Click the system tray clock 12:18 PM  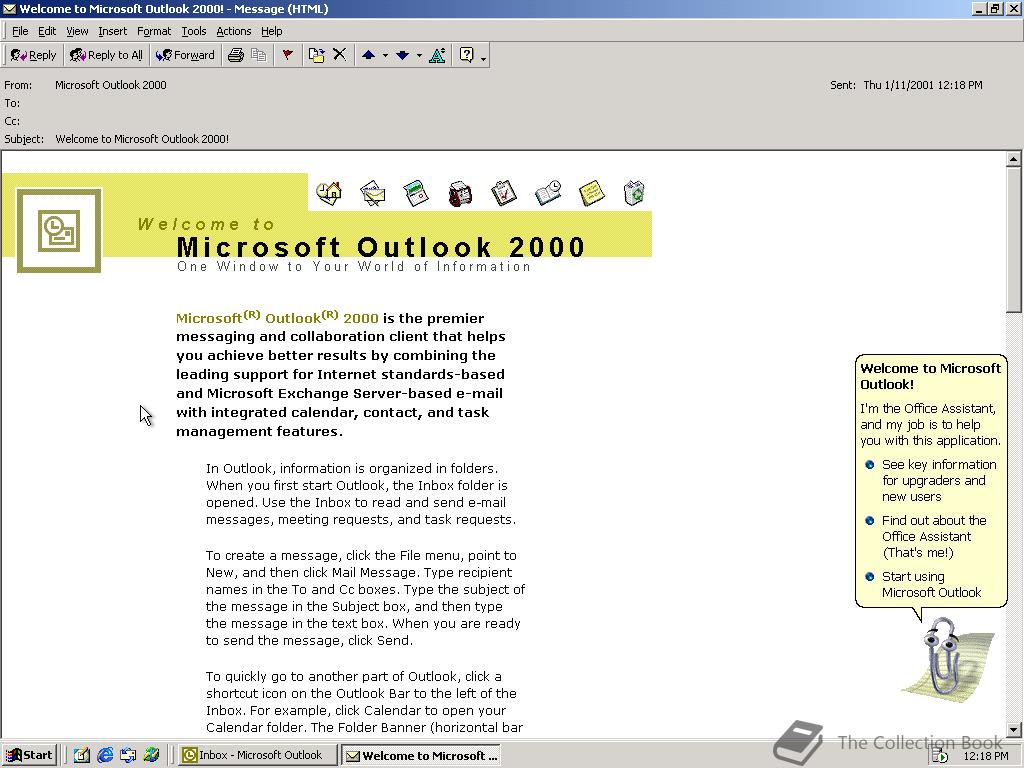point(985,756)
